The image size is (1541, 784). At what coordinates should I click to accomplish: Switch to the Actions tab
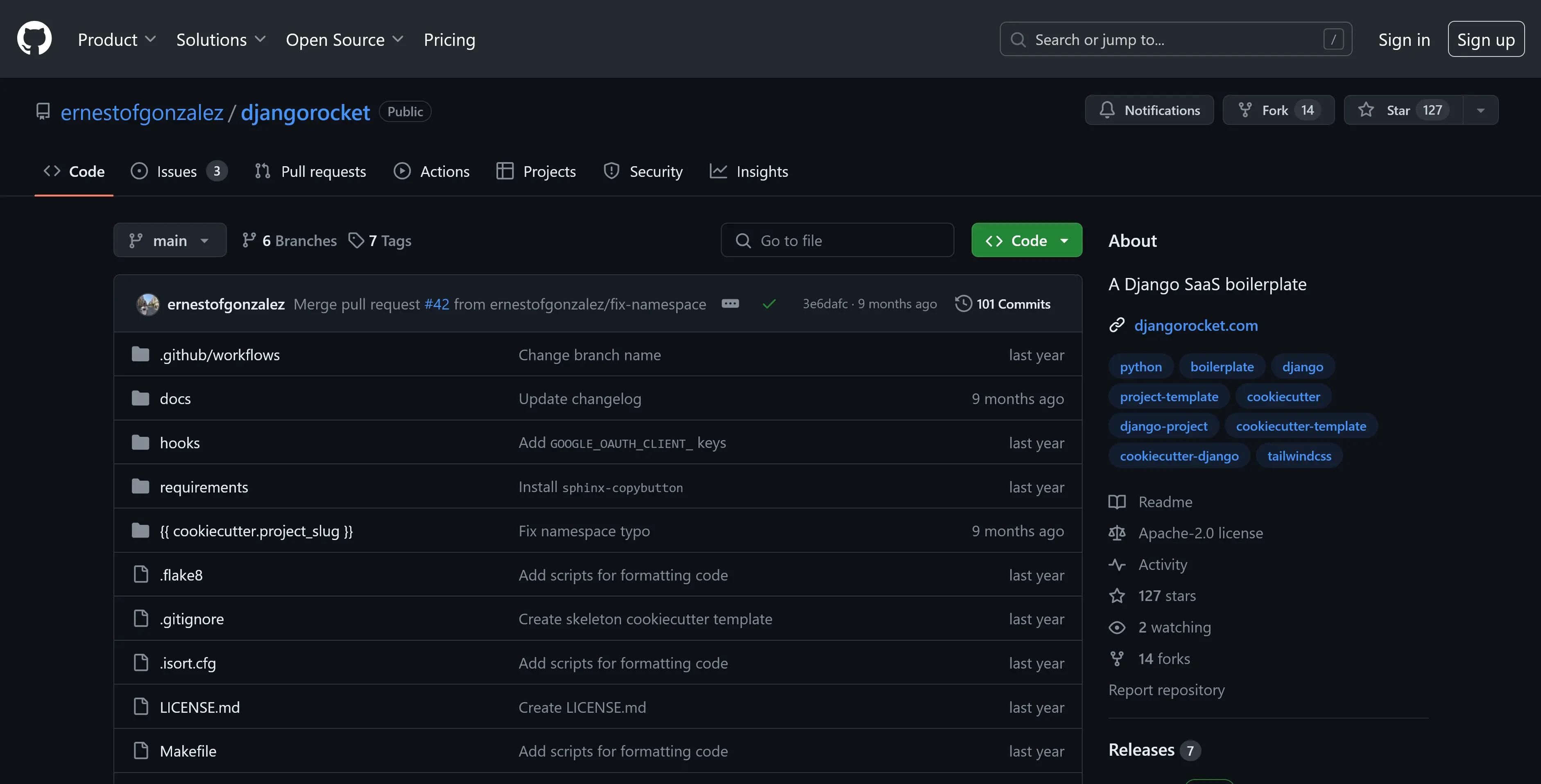tap(431, 172)
